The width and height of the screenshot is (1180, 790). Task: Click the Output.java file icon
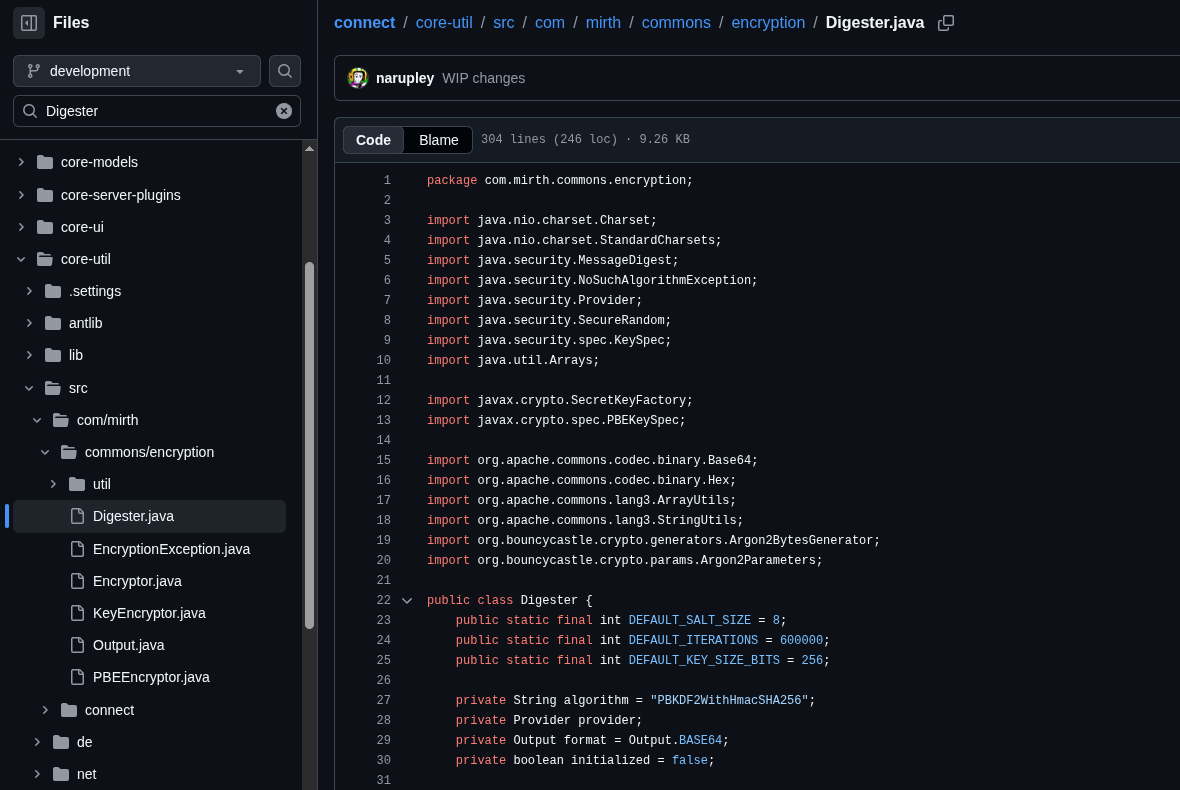77,645
